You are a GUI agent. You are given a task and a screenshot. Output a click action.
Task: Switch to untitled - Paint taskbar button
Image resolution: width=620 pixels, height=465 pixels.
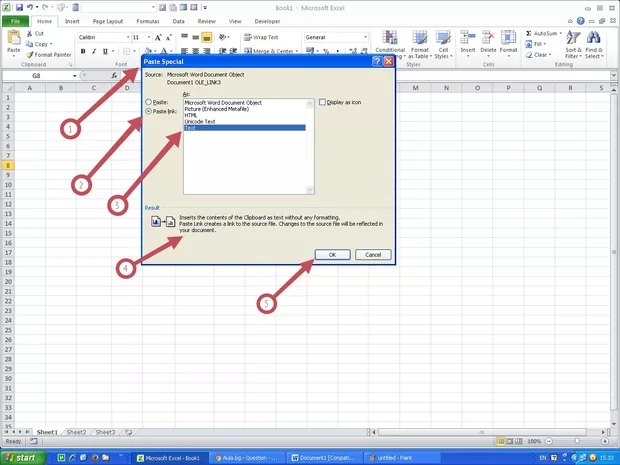point(401,458)
